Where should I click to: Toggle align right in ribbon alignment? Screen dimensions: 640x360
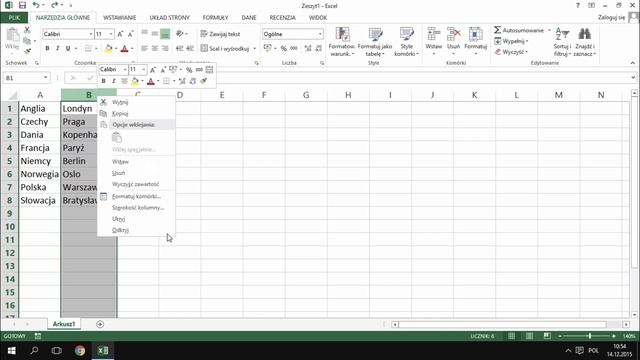pos(165,49)
